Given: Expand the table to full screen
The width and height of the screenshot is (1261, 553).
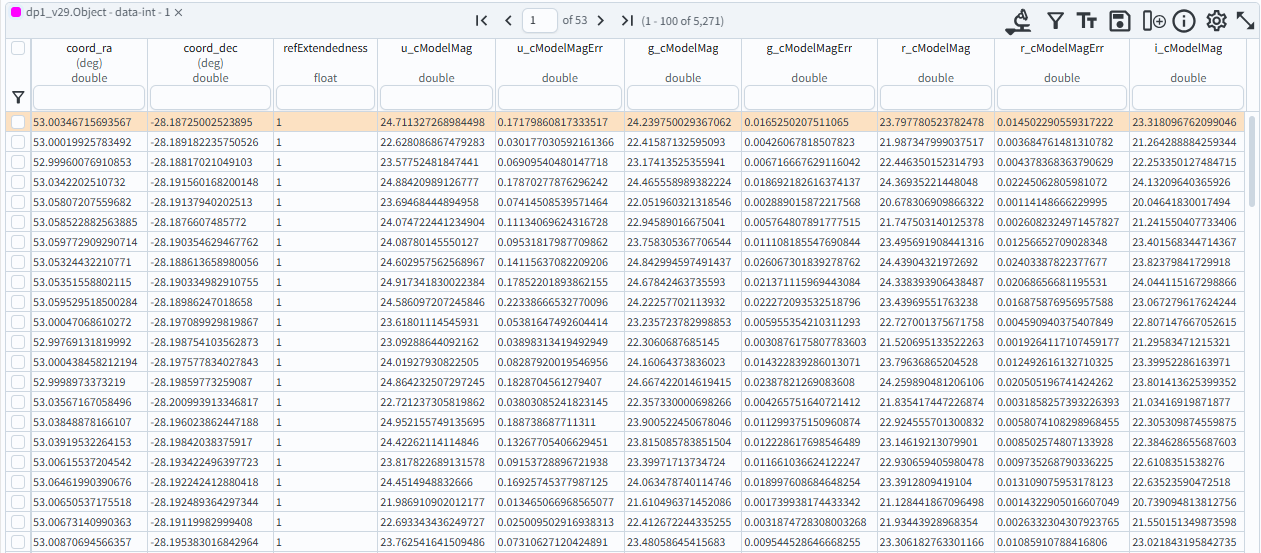Looking at the screenshot, I should click(x=1245, y=20).
